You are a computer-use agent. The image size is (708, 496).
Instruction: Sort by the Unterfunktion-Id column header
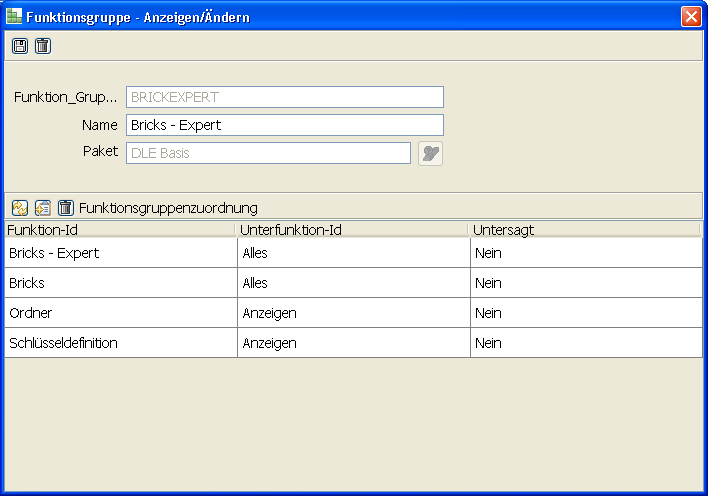coord(353,230)
